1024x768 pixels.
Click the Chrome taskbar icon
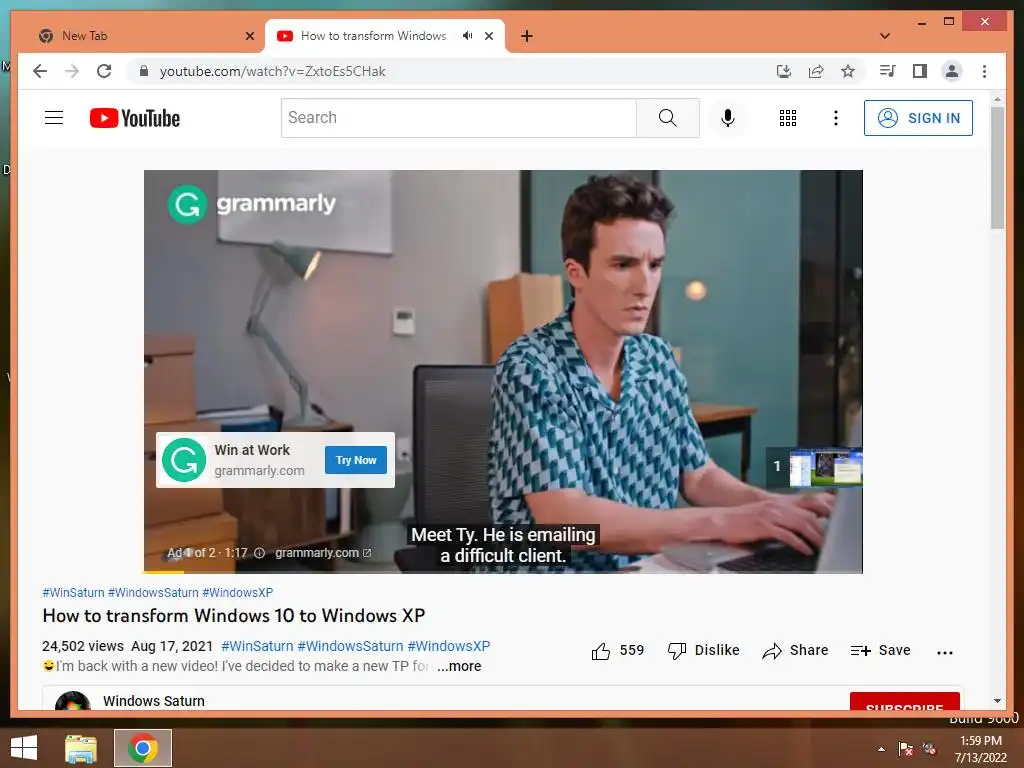point(143,748)
